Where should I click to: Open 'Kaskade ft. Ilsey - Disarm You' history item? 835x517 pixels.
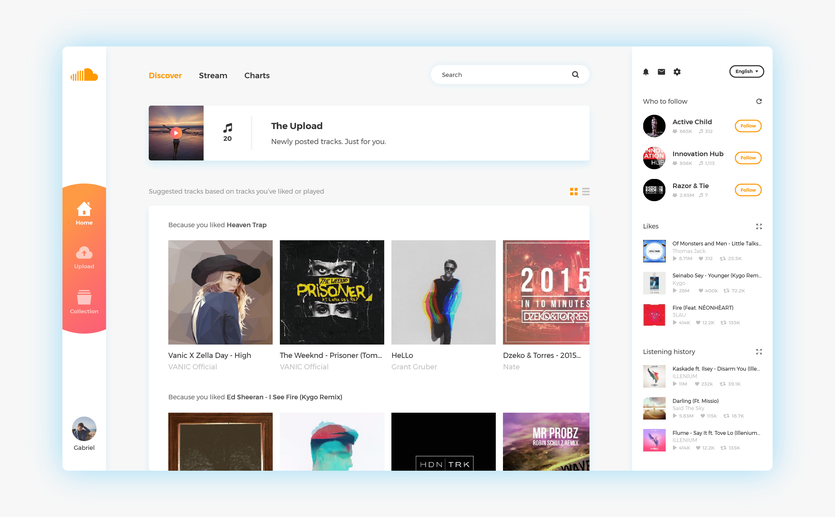(x=716, y=368)
